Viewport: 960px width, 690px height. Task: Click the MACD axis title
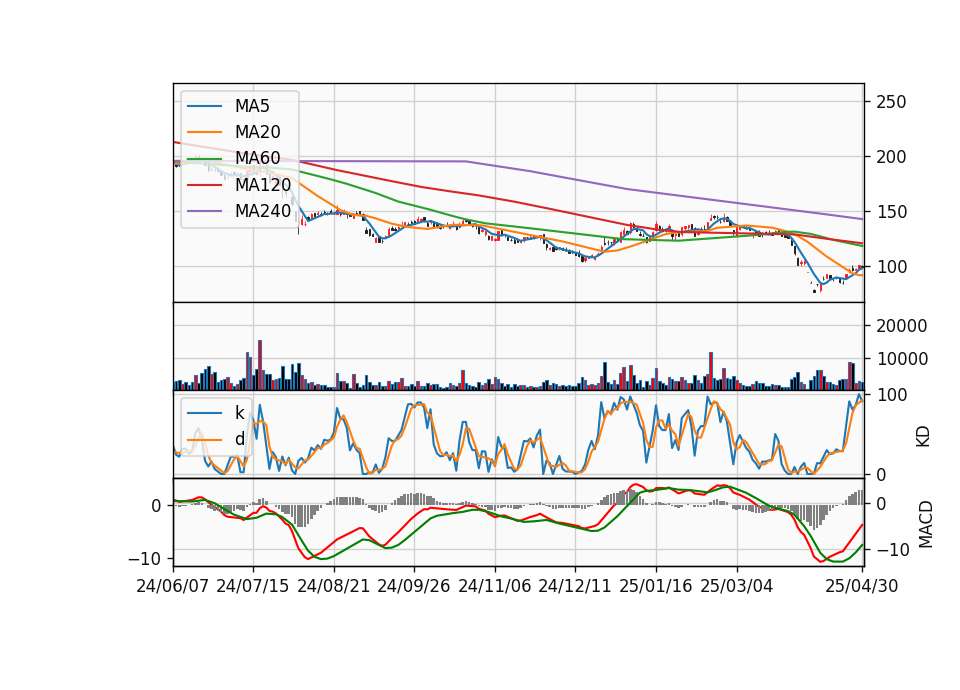(926, 524)
